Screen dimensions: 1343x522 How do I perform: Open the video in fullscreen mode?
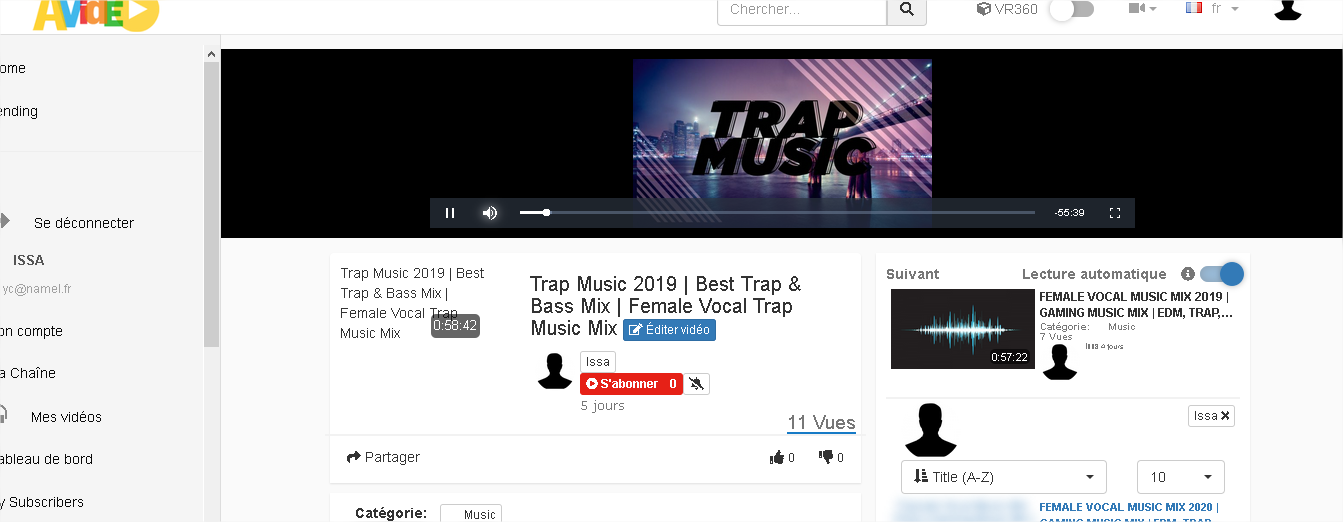tap(1115, 213)
